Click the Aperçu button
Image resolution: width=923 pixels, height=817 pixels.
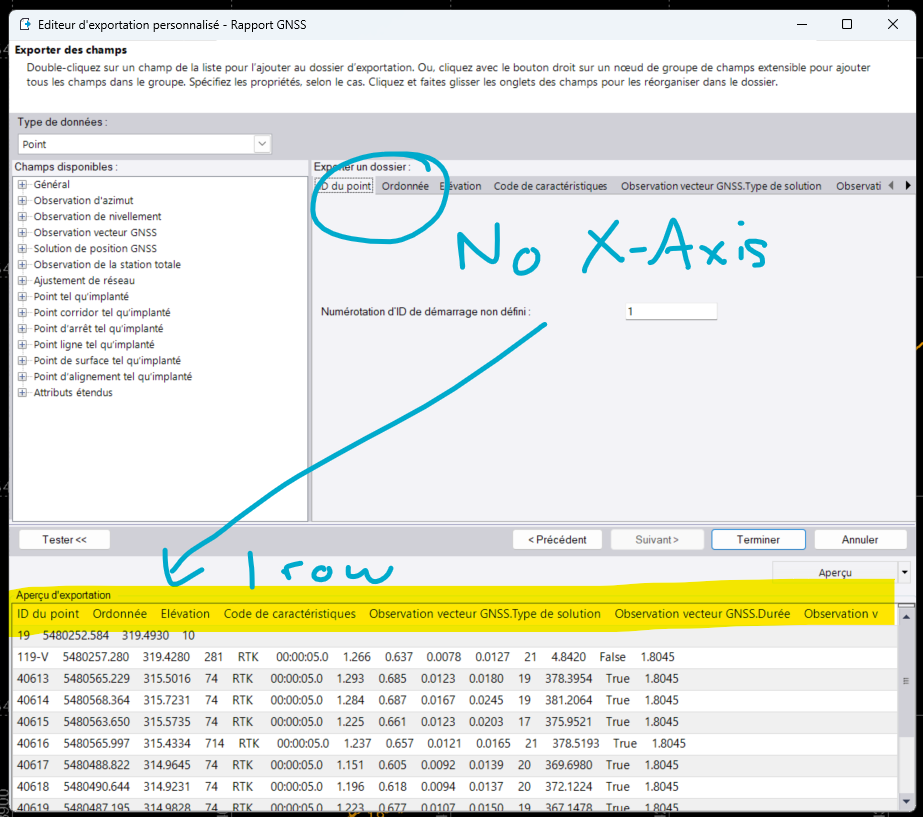835,572
